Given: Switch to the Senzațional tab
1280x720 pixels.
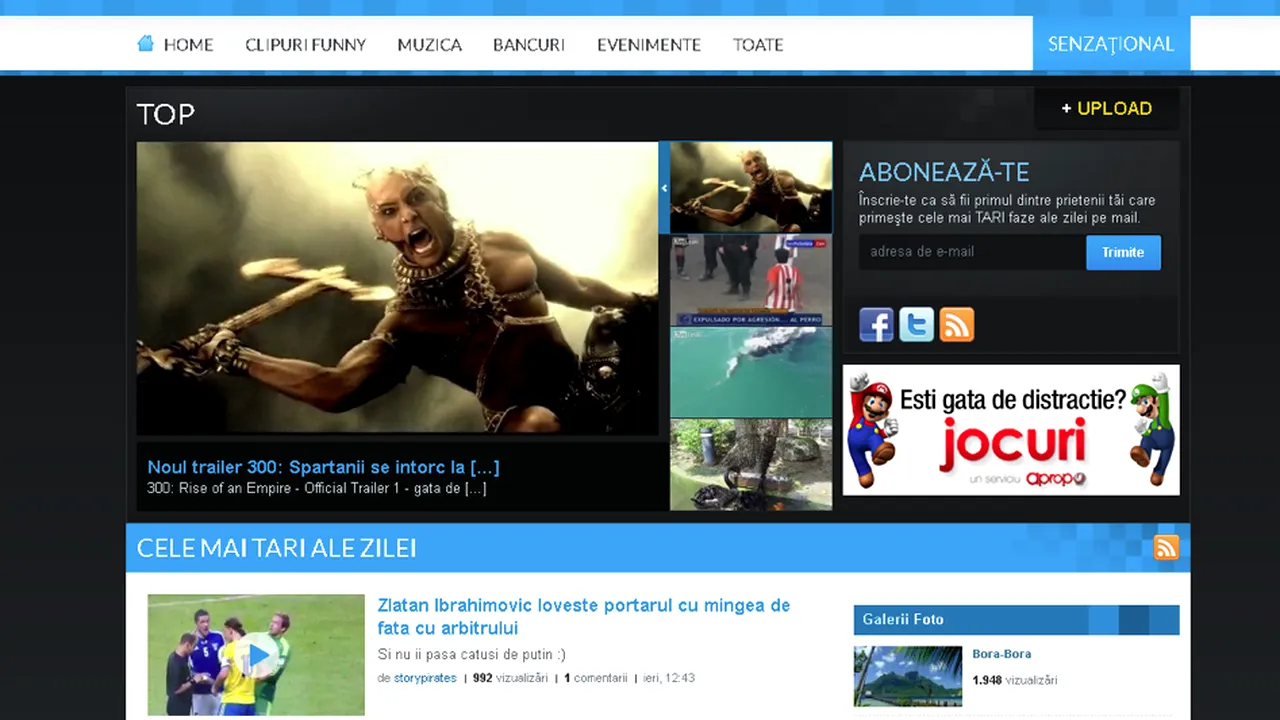Looking at the screenshot, I should click(x=1110, y=44).
